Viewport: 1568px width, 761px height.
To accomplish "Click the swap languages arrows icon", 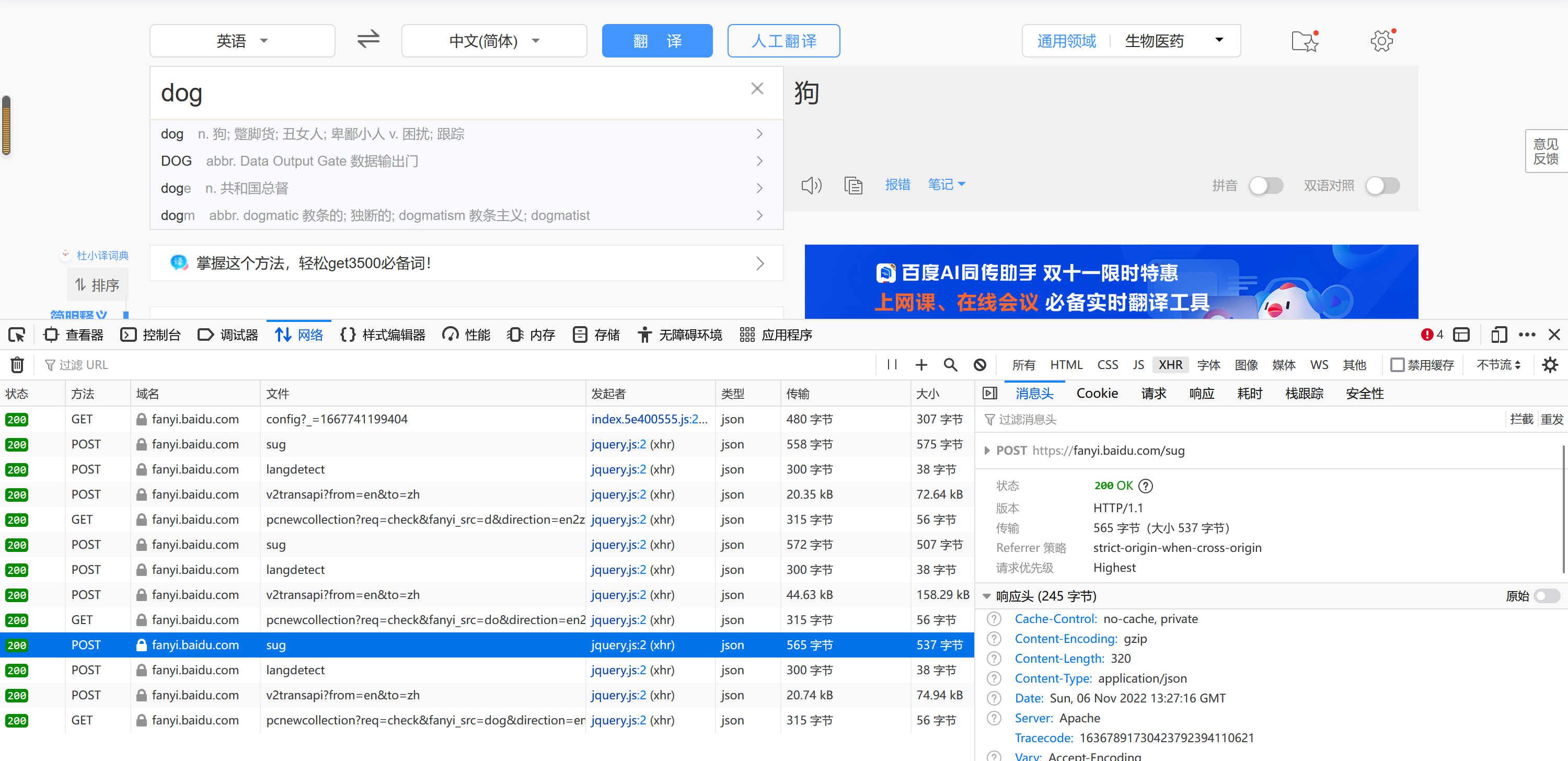I will (367, 40).
